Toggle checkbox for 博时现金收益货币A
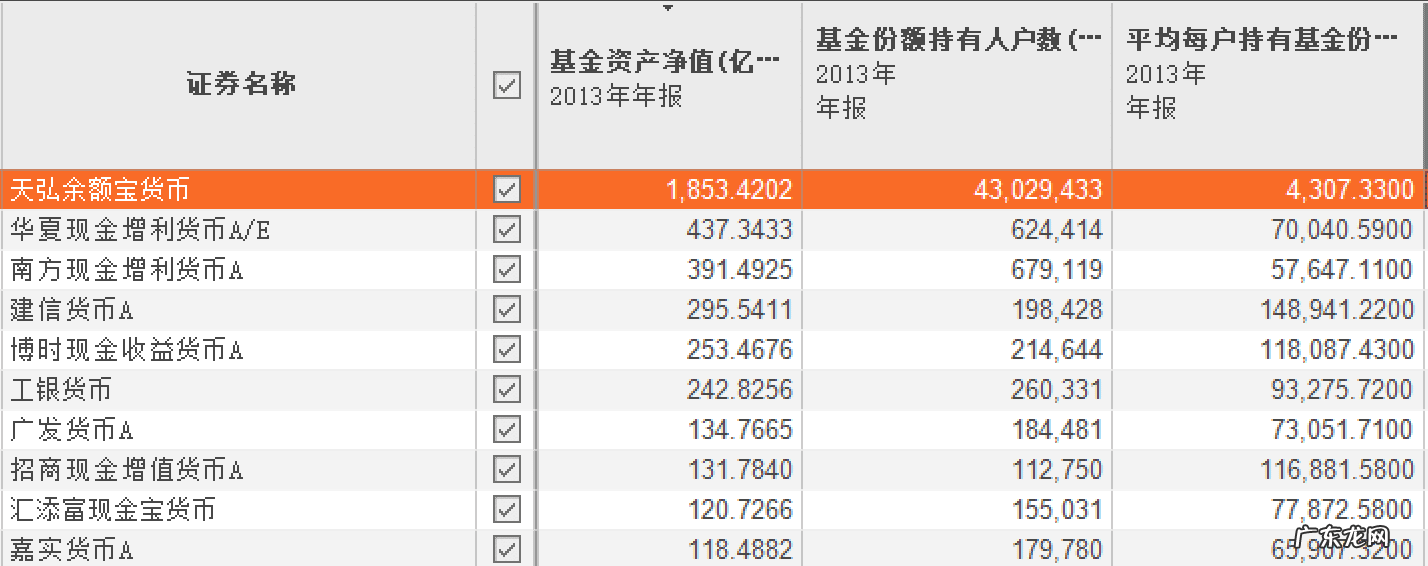1428x566 pixels. pos(507,350)
